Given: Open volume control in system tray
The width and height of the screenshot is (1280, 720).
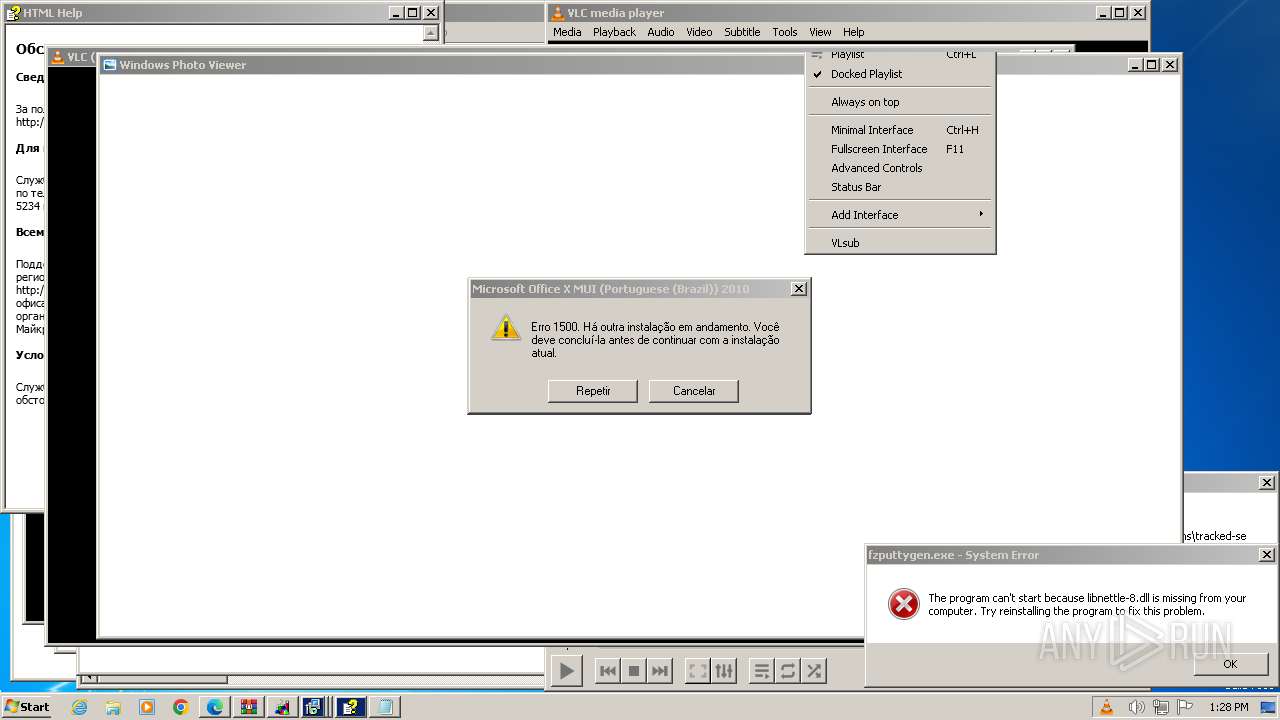Looking at the screenshot, I should point(1137,707).
